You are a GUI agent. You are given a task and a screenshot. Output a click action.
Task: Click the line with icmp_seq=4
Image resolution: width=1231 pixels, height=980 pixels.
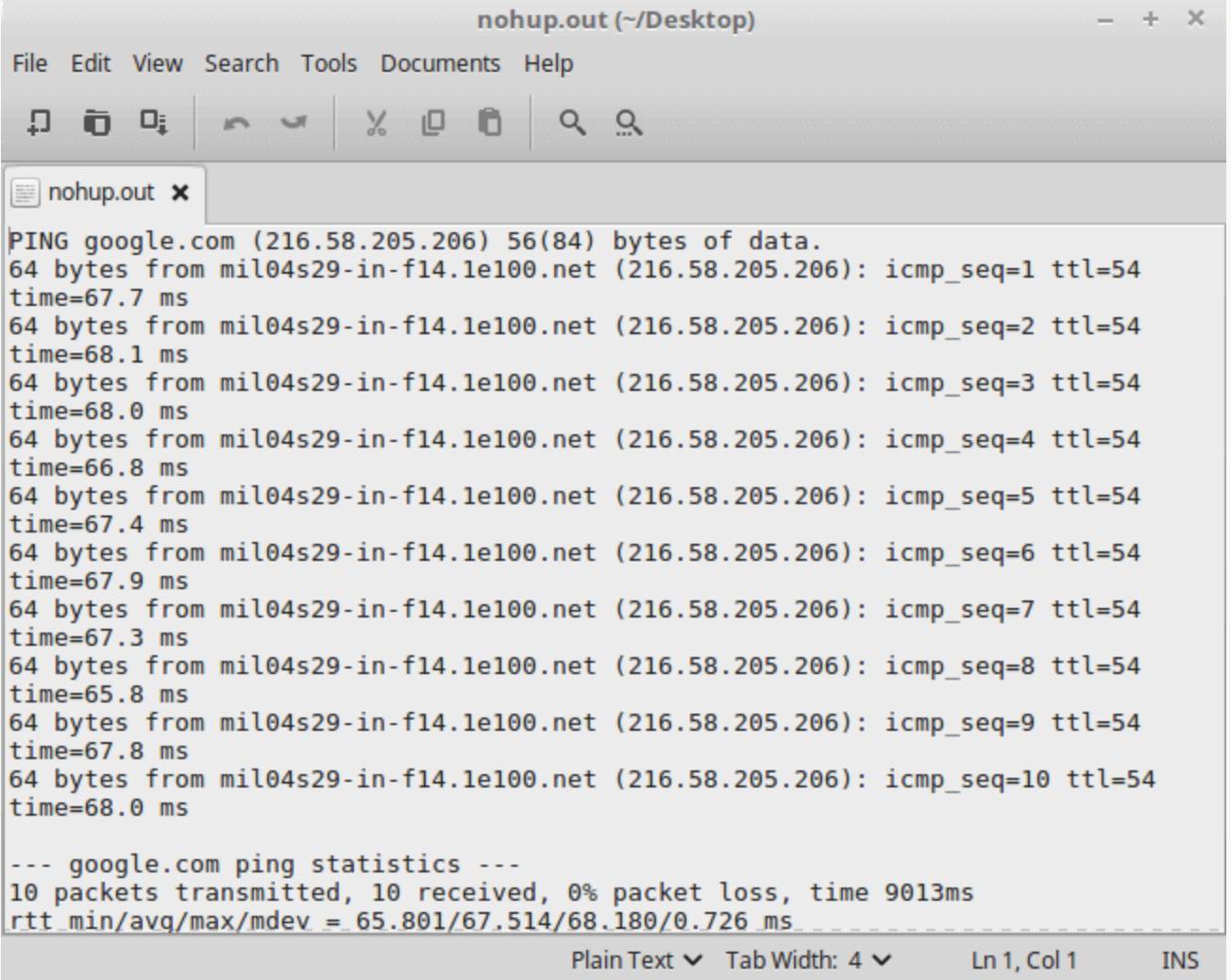[575, 439]
